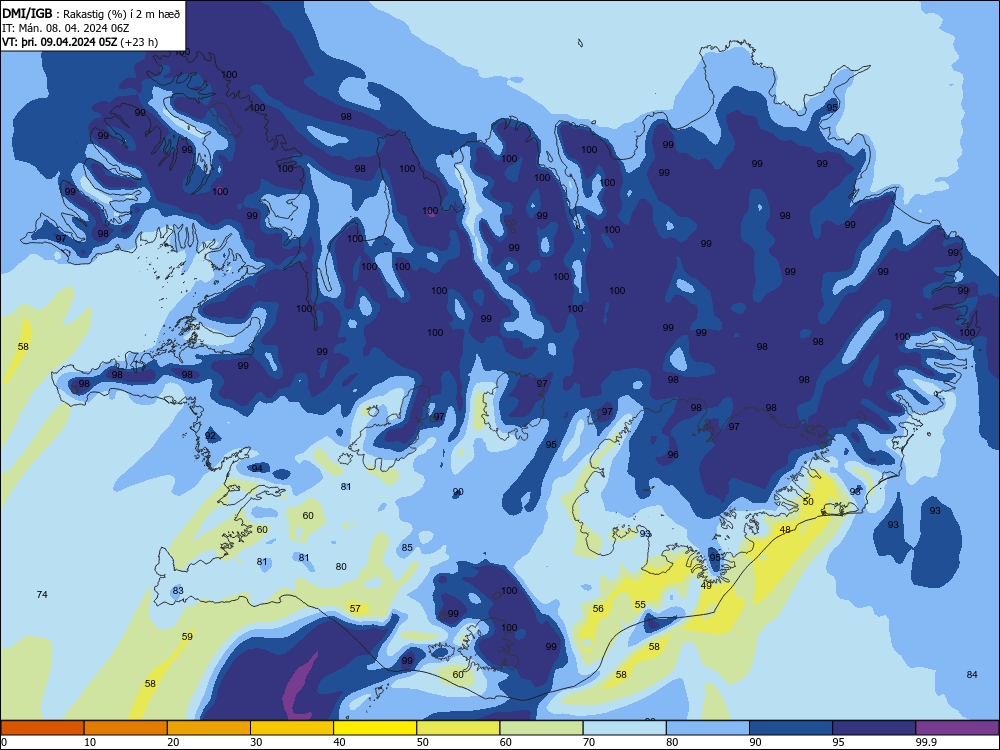Choose the pale yellow 50–60 legend swatch

click(x=458, y=728)
